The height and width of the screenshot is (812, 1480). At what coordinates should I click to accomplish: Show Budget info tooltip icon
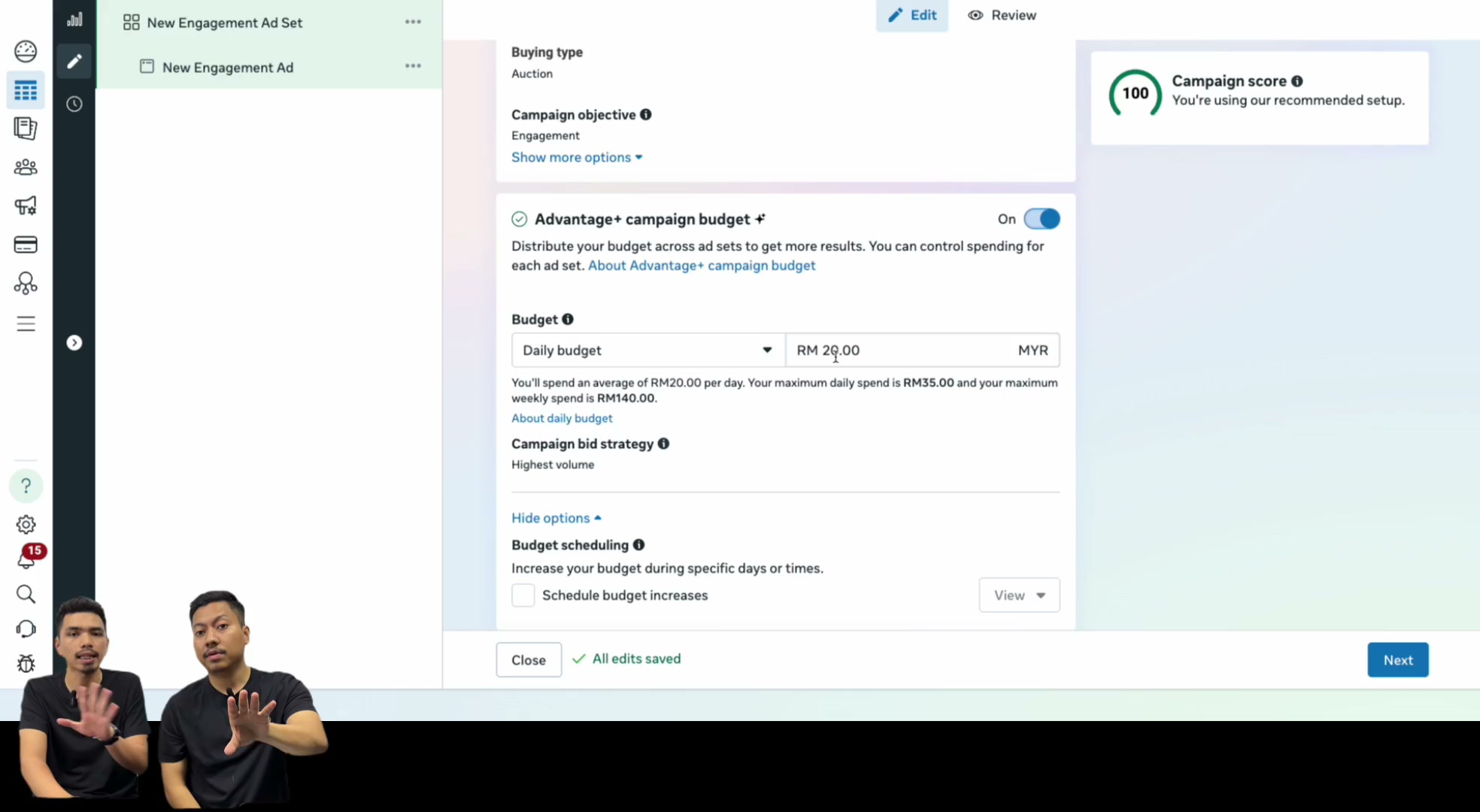coord(568,319)
